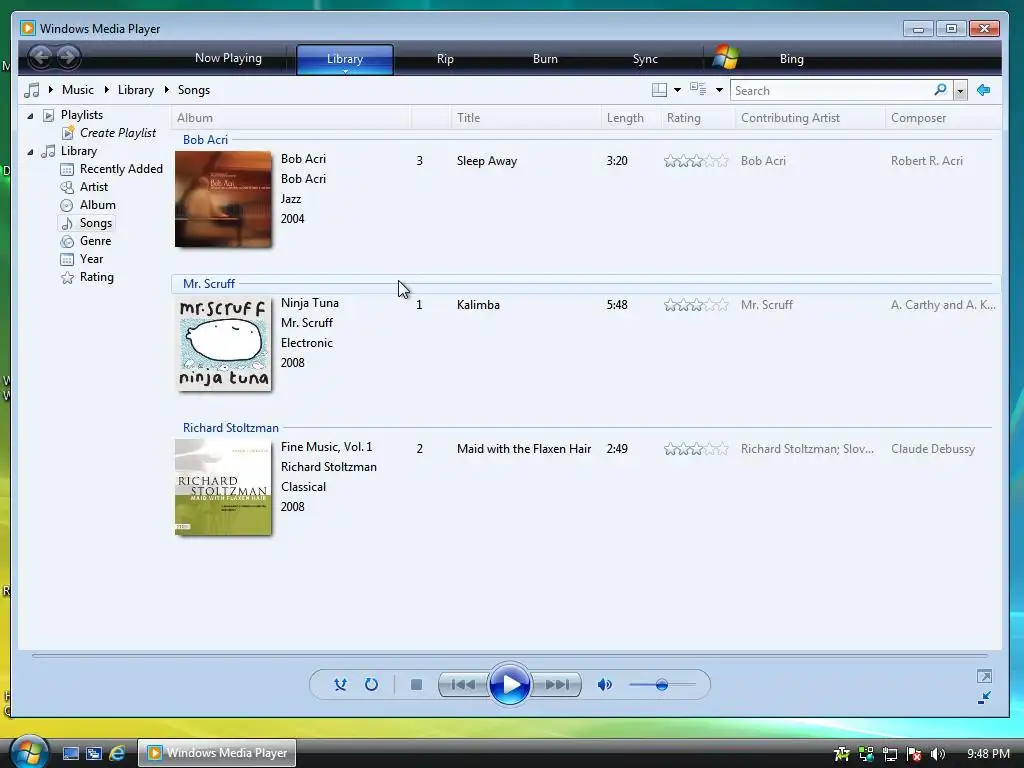1024x768 pixels.
Task: Open the Rip tab
Action: [x=445, y=59]
